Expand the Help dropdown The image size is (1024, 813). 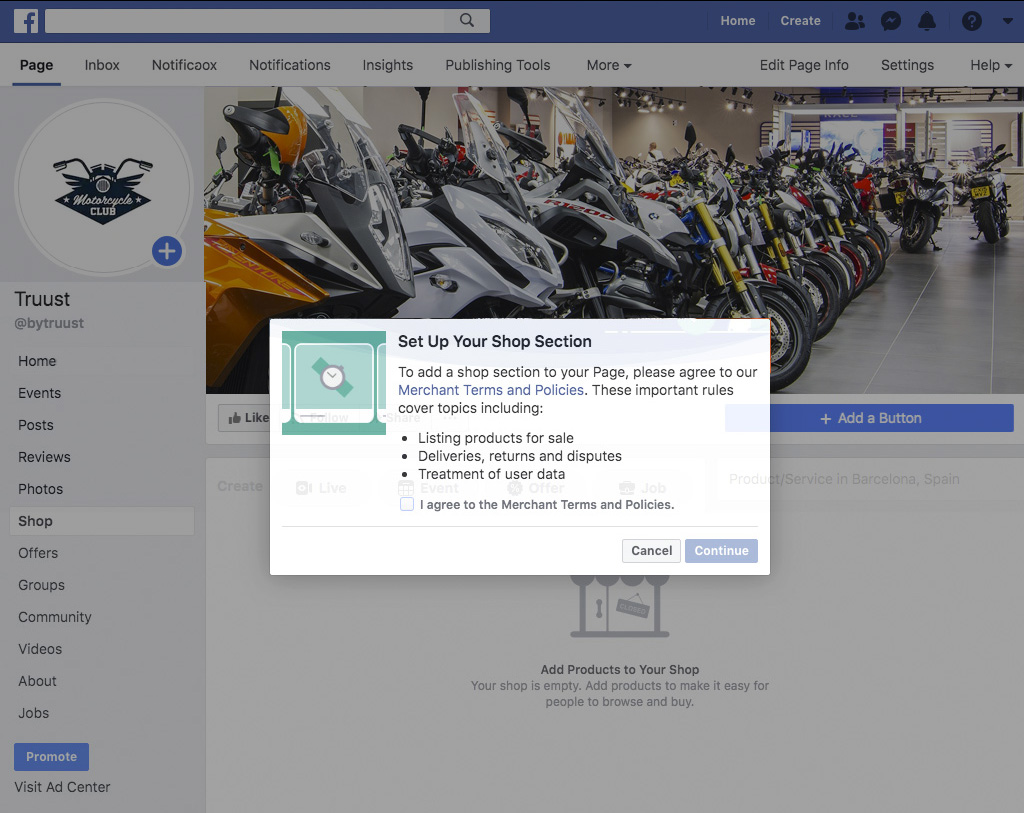[x=991, y=65]
